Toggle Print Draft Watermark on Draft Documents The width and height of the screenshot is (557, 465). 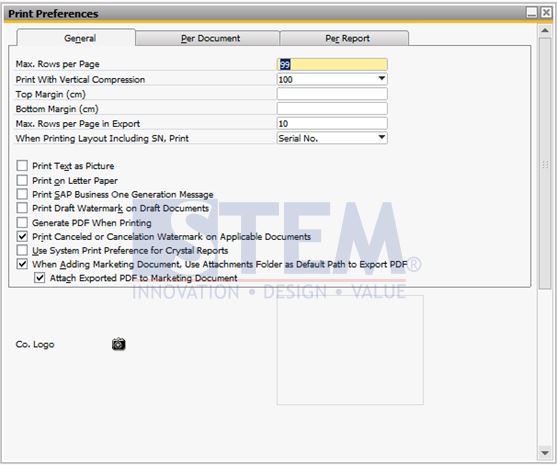click(22, 208)
